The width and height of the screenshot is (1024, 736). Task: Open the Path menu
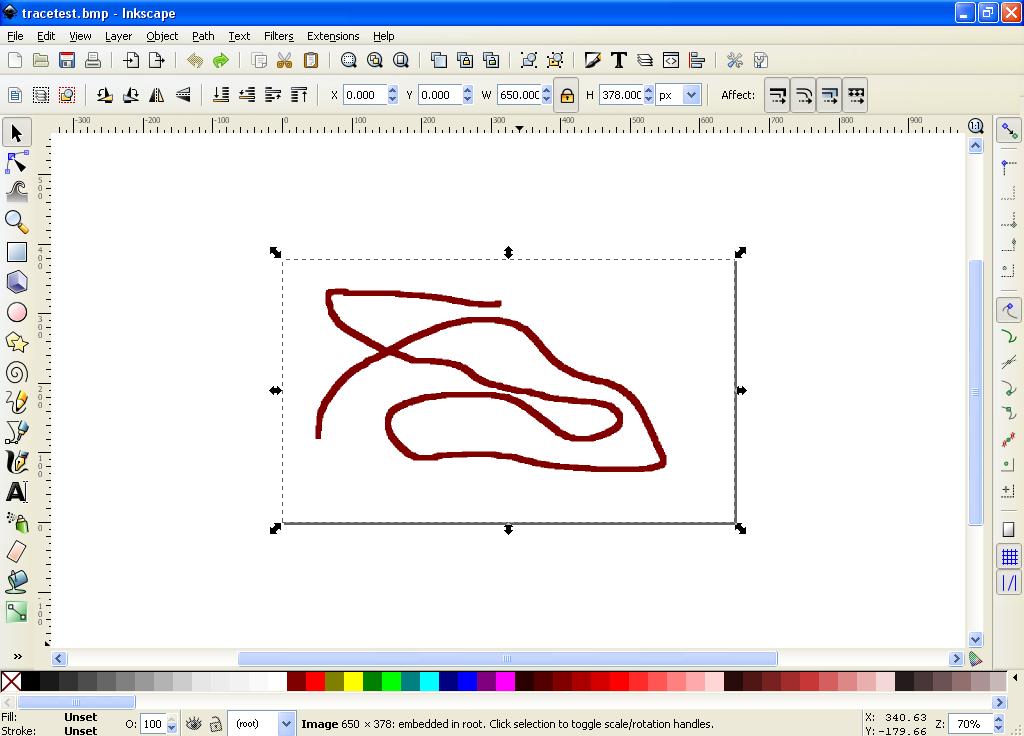tap(202, 36)
